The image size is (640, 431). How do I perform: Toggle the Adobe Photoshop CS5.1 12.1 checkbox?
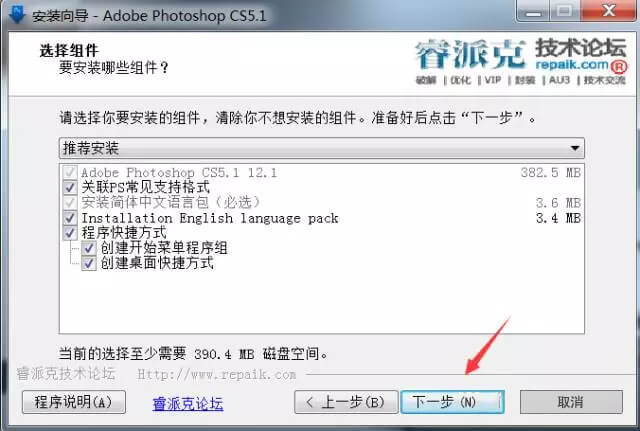click(70, 172)
